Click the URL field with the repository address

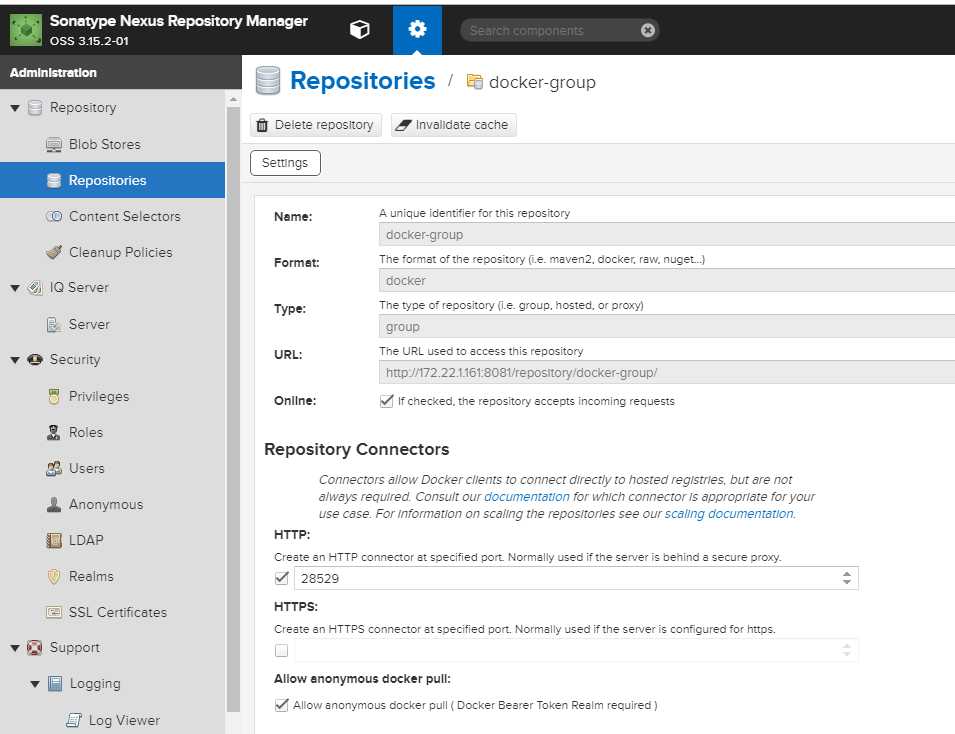tap(666, 372)
